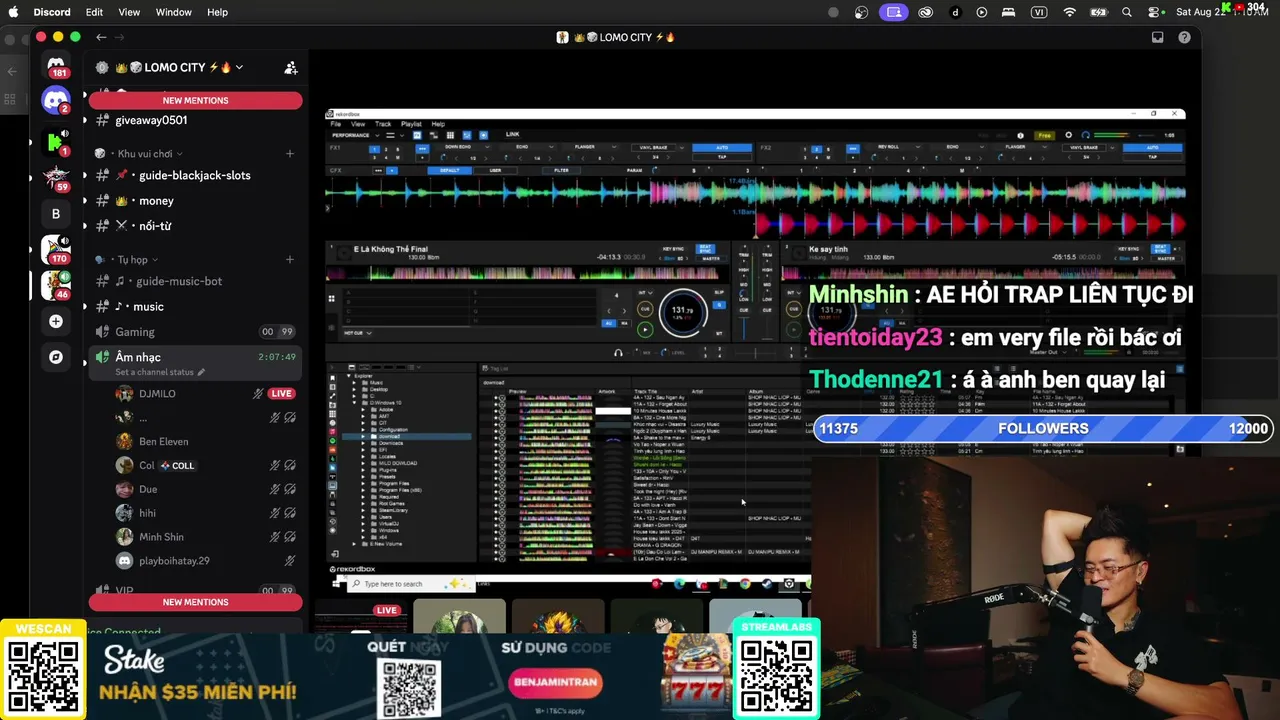
Task: Open the server icon with 181 badge
Action: point(56,65)
